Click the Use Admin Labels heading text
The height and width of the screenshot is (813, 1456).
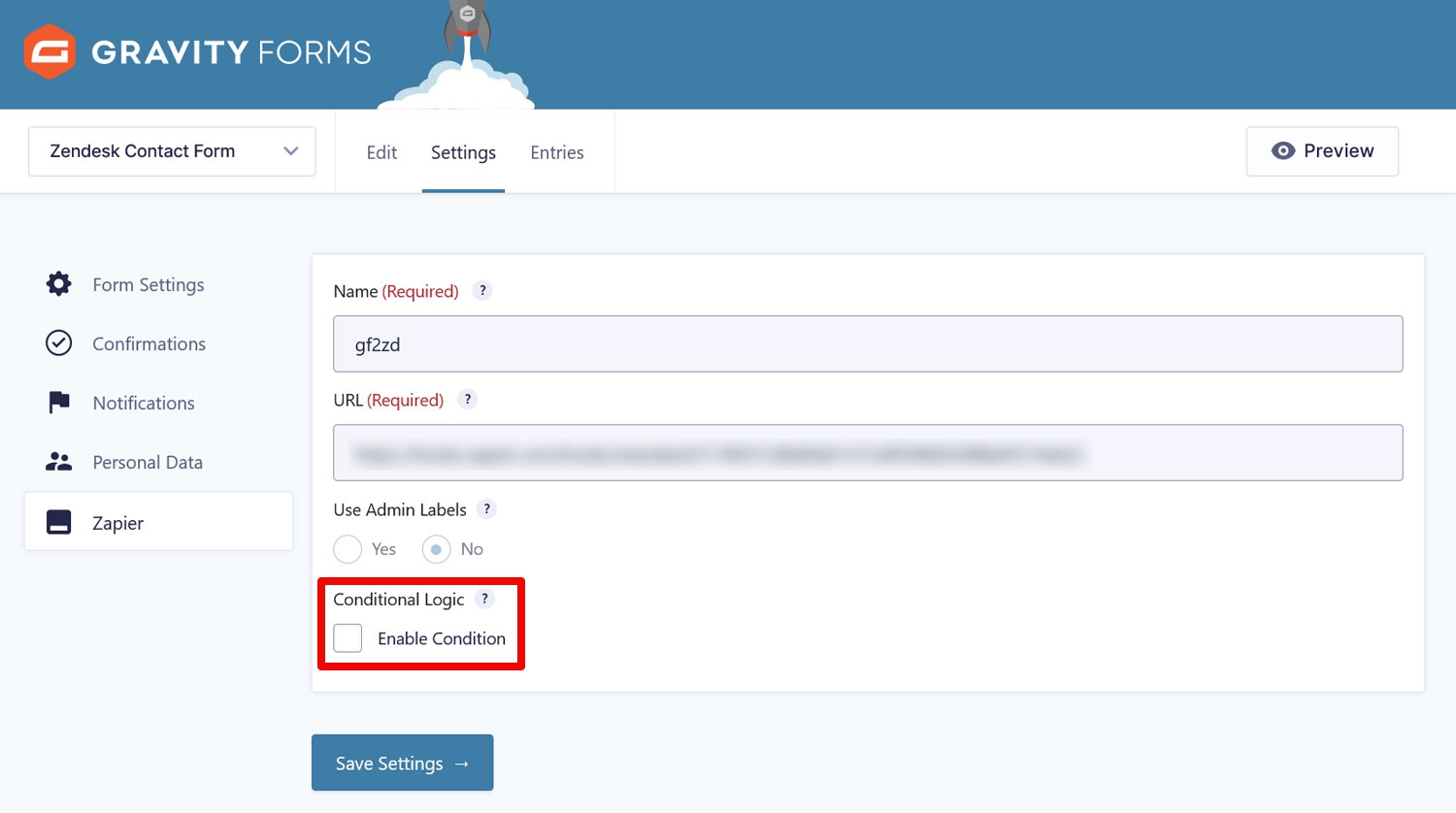[x=400, y=509]
